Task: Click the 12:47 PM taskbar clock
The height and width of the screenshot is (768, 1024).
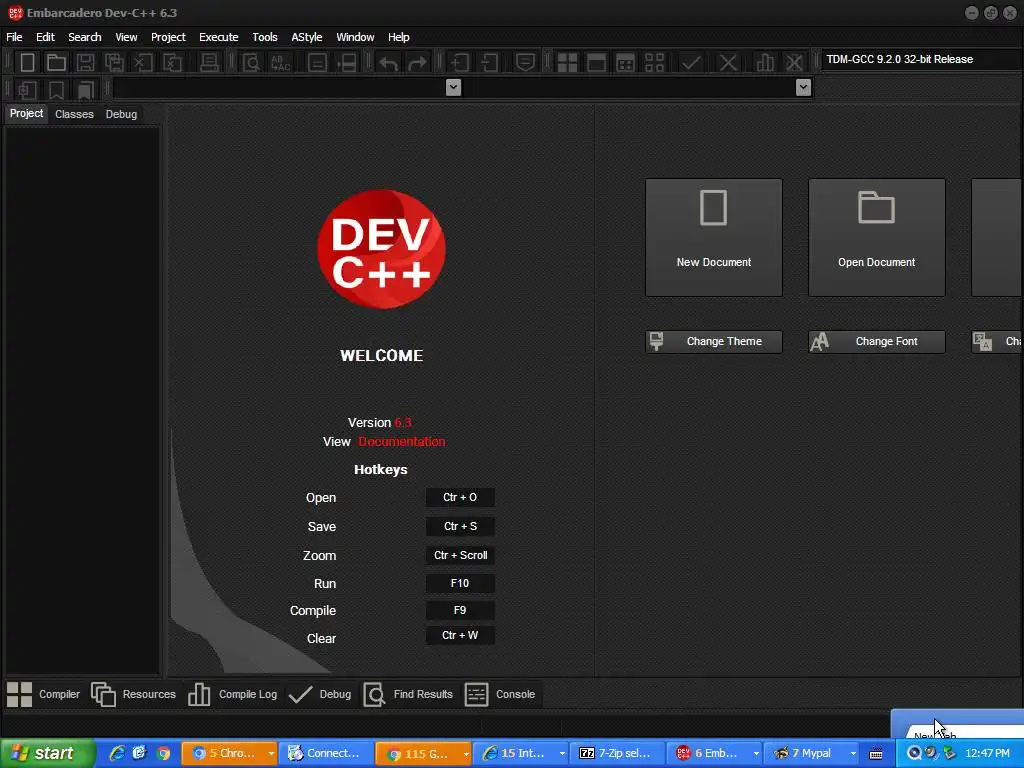Action: pyautogui.click(x=987, y=754)
